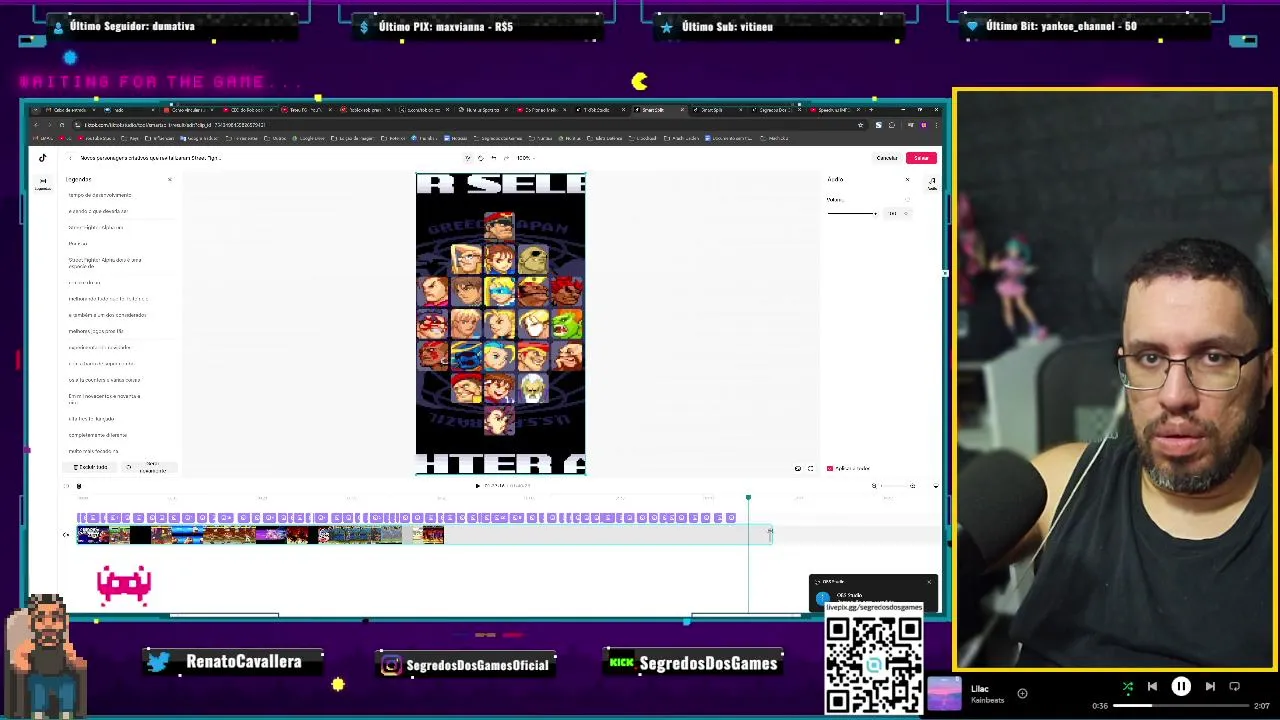Viewport: 1280px width, 720px height.
Task: Click the delete icon above the timeline tracks
Action: tap(79, 486)
